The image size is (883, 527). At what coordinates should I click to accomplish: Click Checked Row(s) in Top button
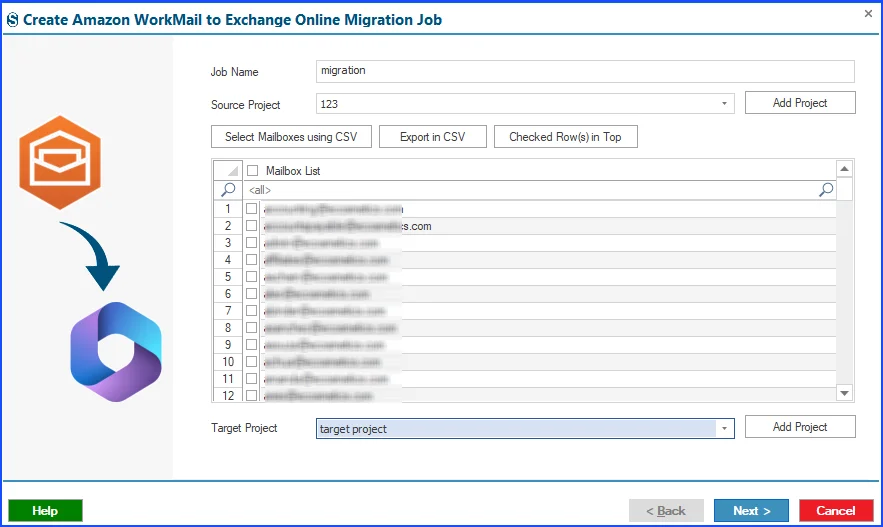(x=565, y=137)
